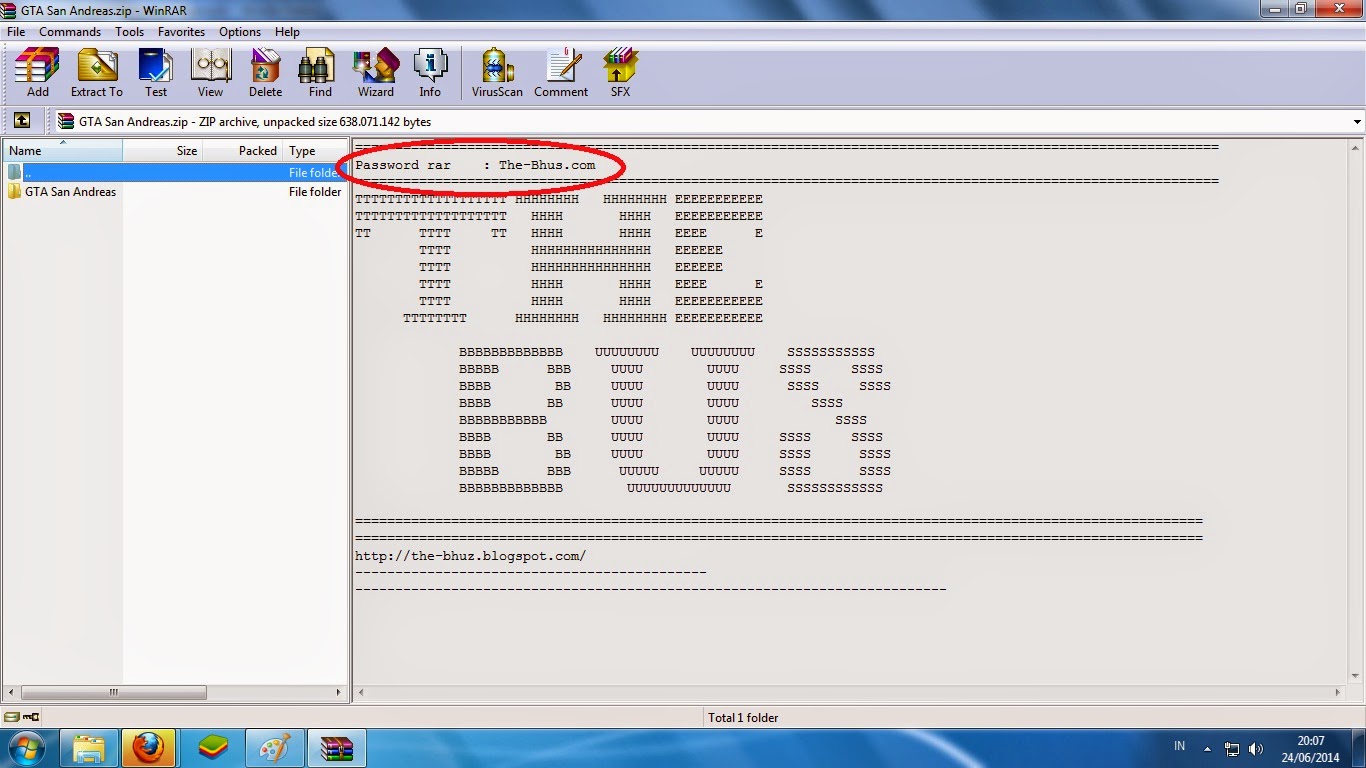Sort files by Packed column

coord(243,151)
